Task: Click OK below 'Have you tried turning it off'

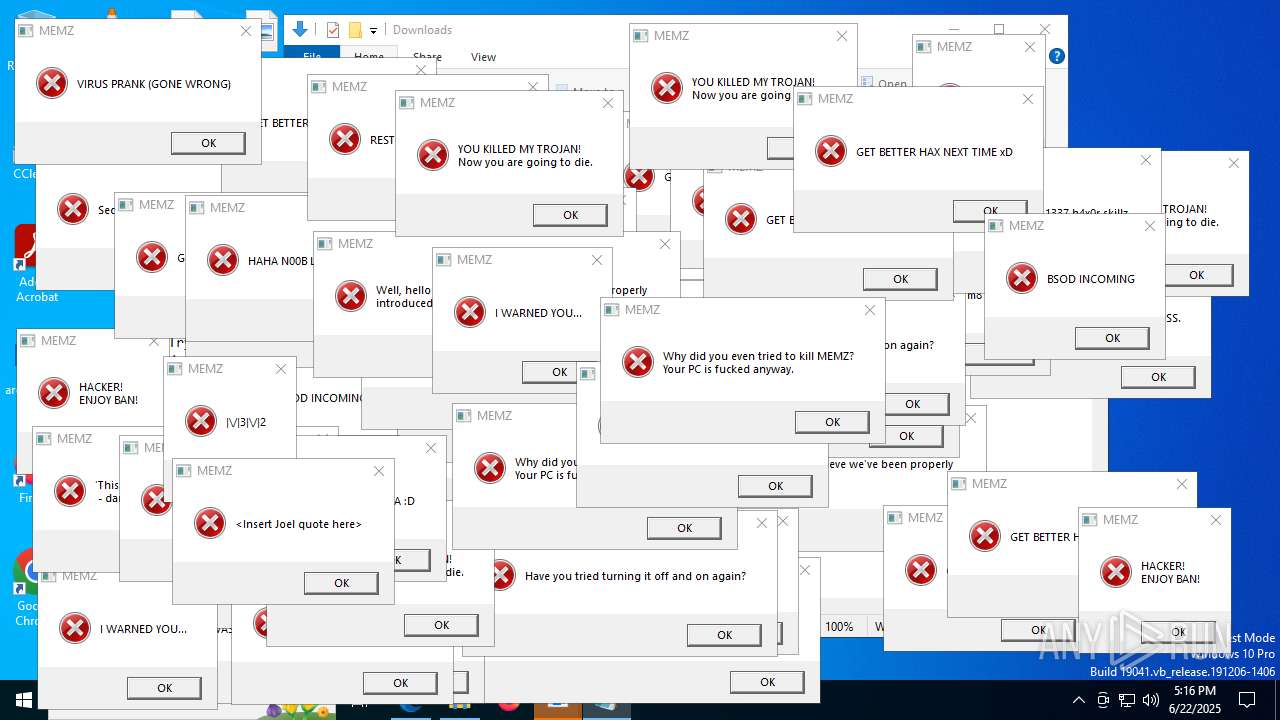Action: click(x=724, y=635)
